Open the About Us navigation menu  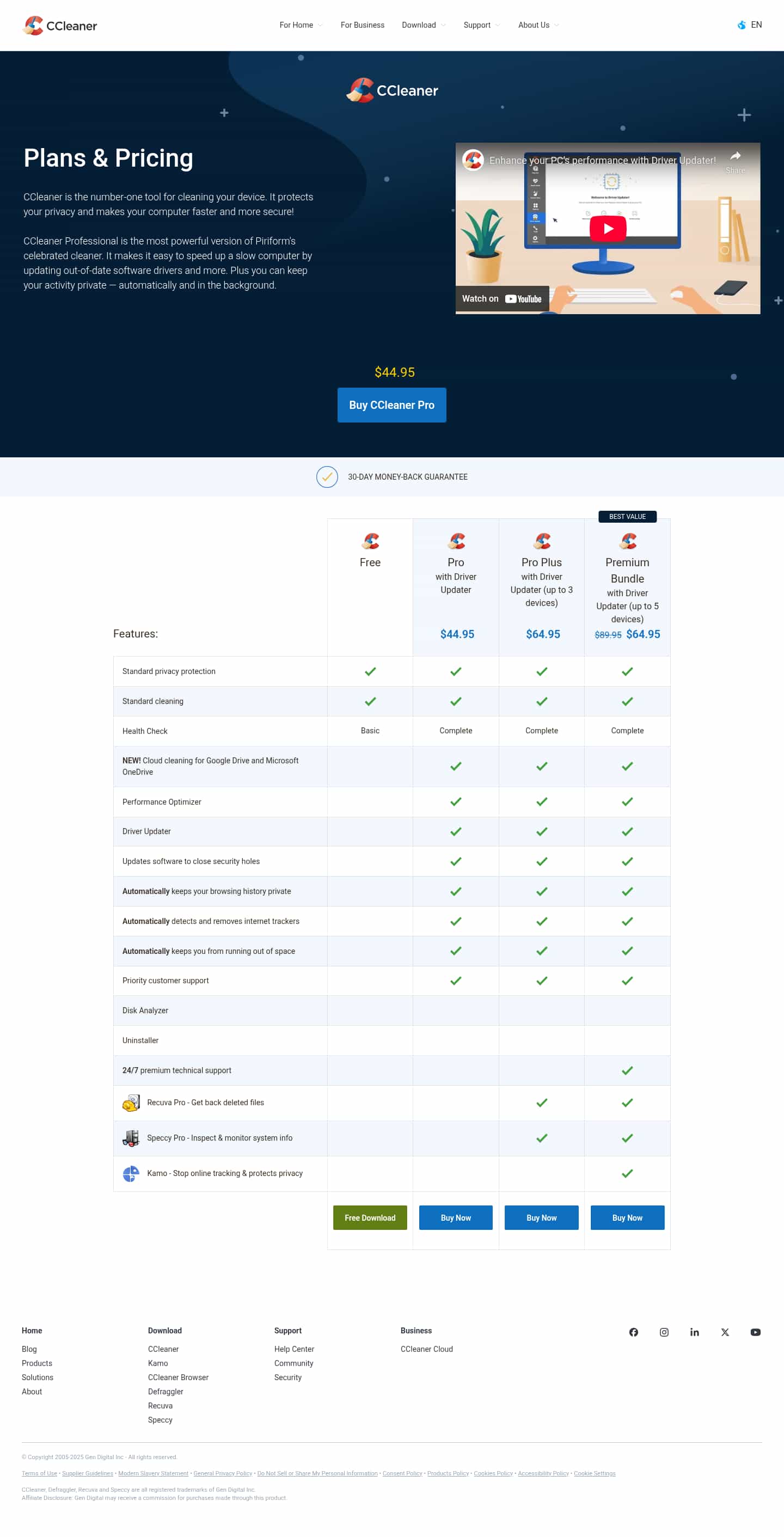coord(537,25)
